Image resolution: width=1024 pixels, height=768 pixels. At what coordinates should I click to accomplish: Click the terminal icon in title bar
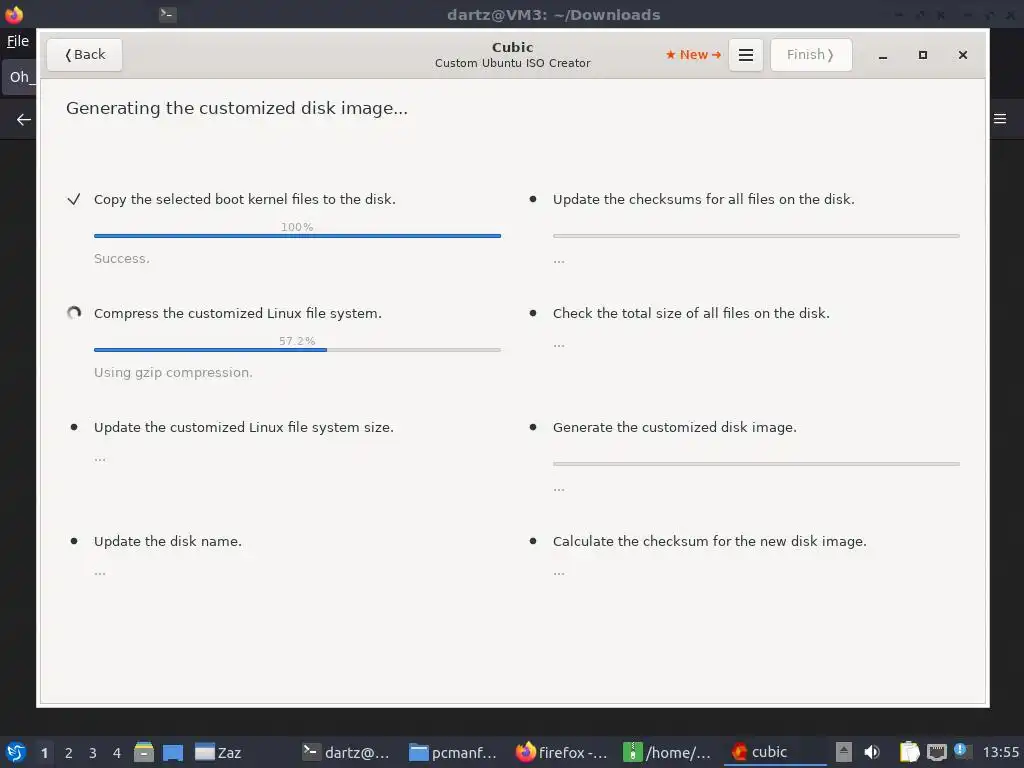[168, 14]
